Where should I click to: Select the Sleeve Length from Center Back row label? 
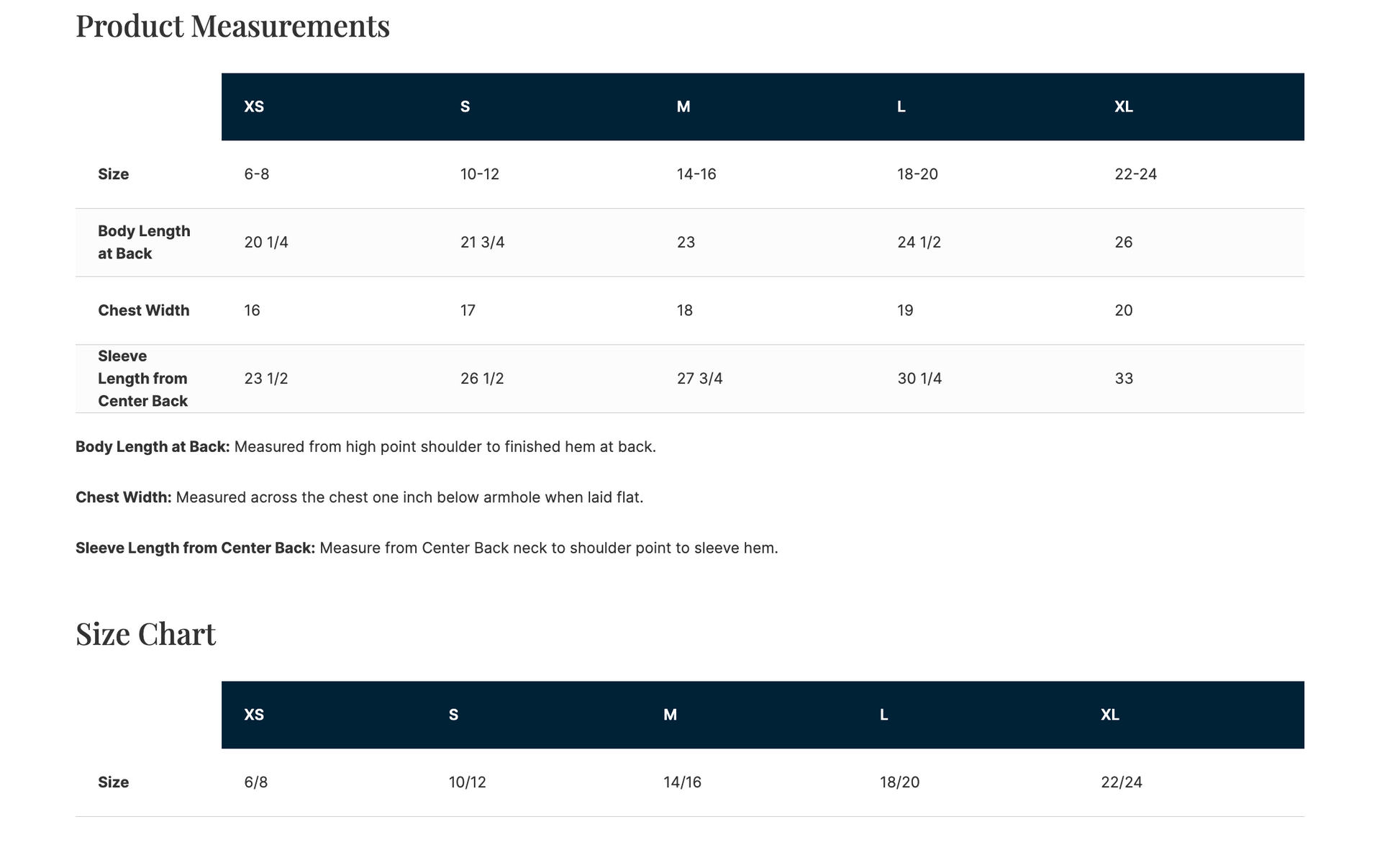coord(143,379)
